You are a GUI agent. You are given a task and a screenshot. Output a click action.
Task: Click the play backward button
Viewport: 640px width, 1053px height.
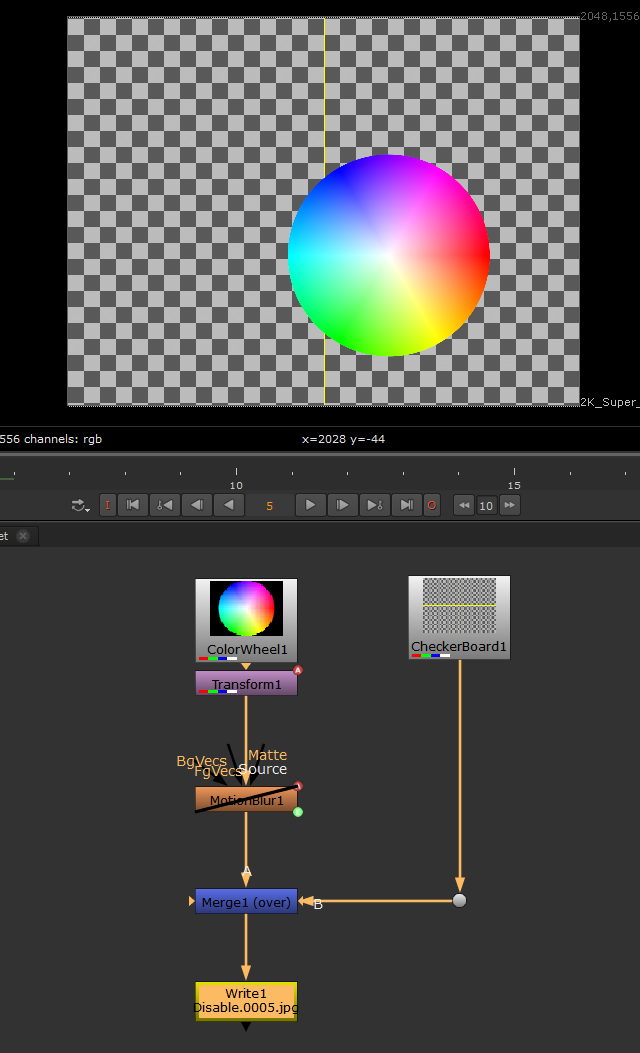coord(229,505)
